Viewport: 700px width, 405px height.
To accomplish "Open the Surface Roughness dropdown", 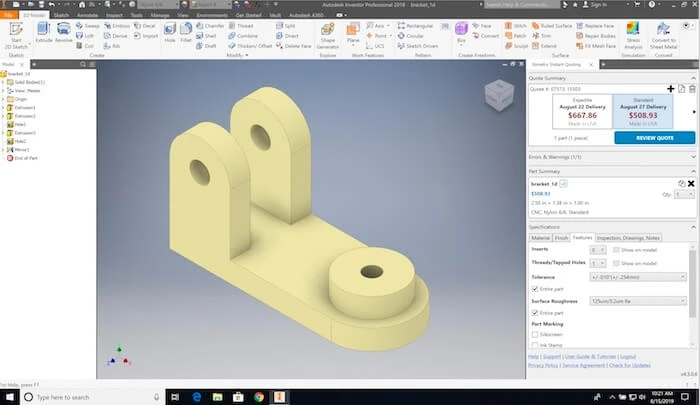I will [x=638, y=301].
